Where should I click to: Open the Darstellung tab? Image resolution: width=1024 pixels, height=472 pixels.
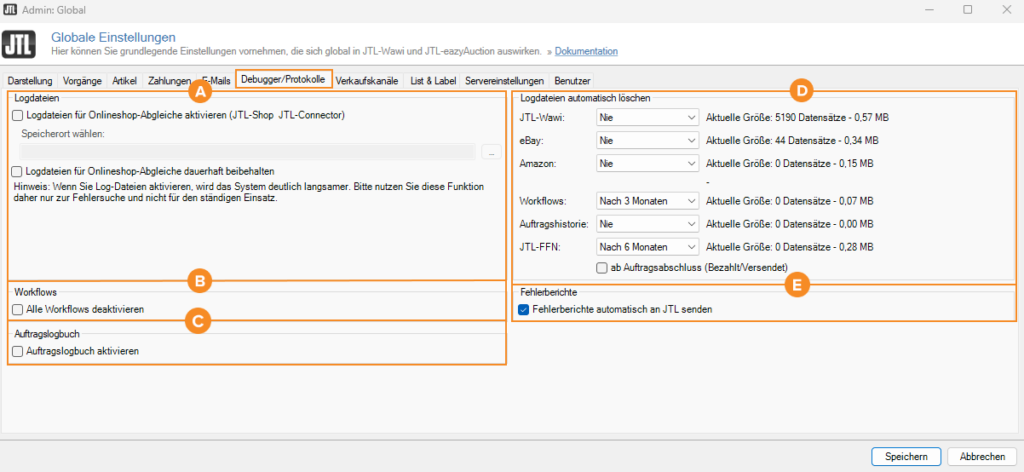[x=29, y=81]
